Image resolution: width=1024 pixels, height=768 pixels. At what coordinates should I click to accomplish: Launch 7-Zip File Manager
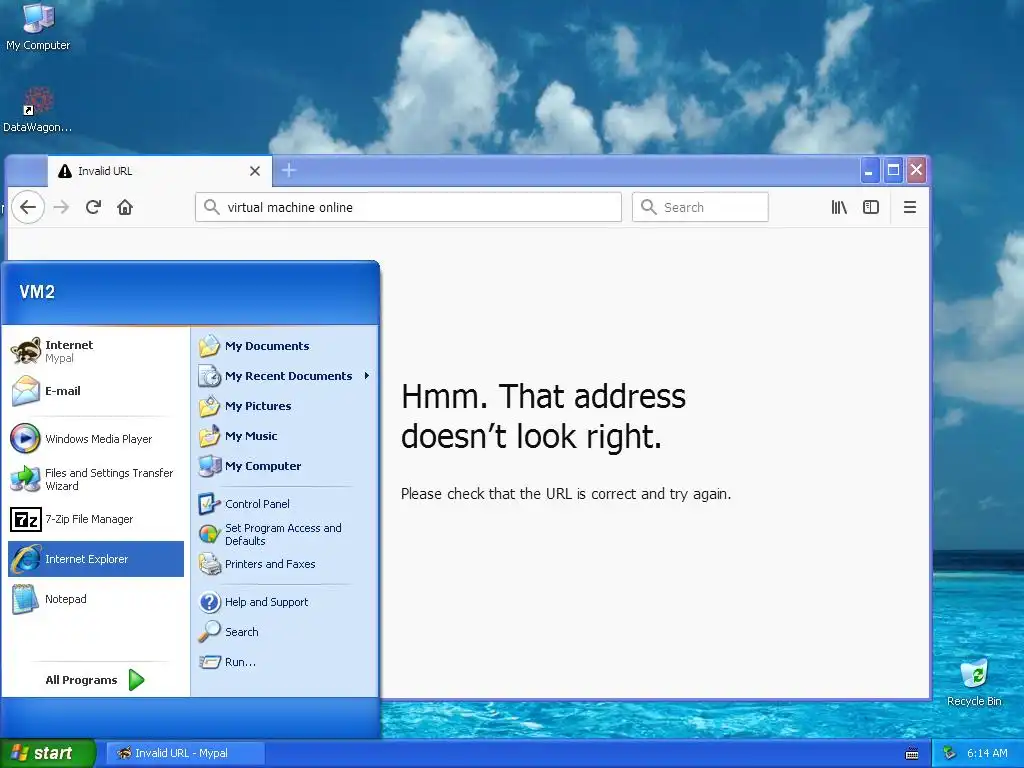point(96,519)
